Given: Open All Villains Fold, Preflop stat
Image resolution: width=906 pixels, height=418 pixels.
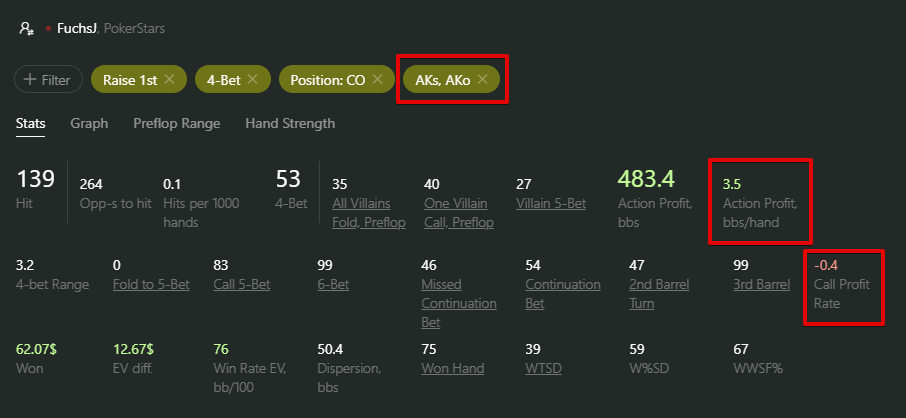Looking at the screenshot, I should coord(368,213).
